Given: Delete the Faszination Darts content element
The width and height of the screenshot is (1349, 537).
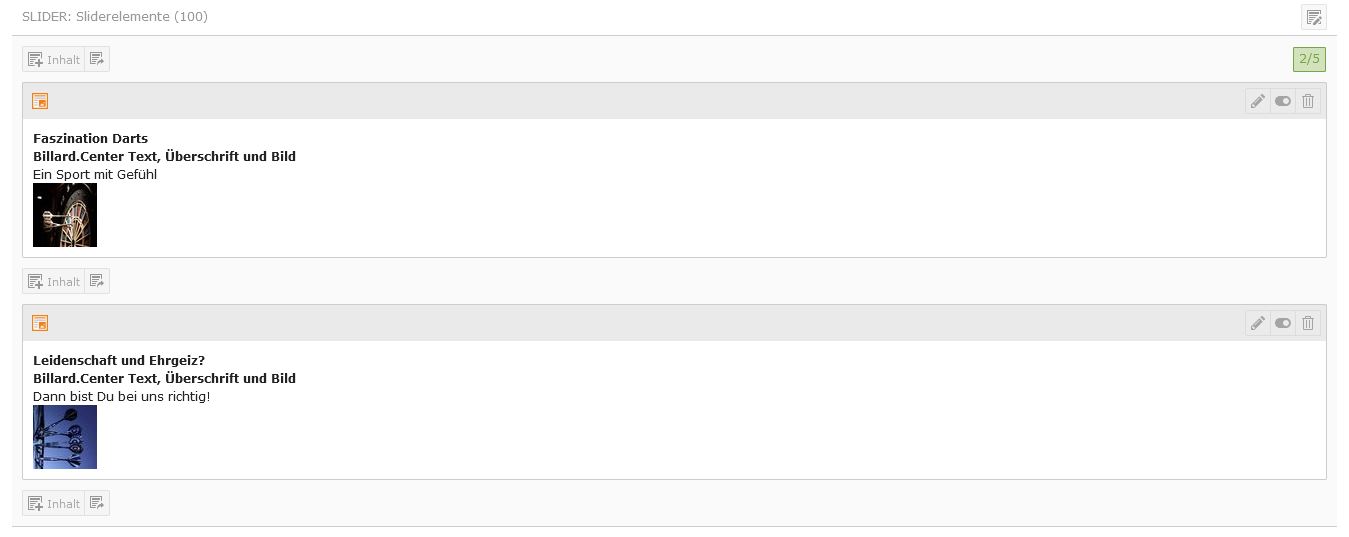Looking at the screenshot, I should (x=1308, y=101).
